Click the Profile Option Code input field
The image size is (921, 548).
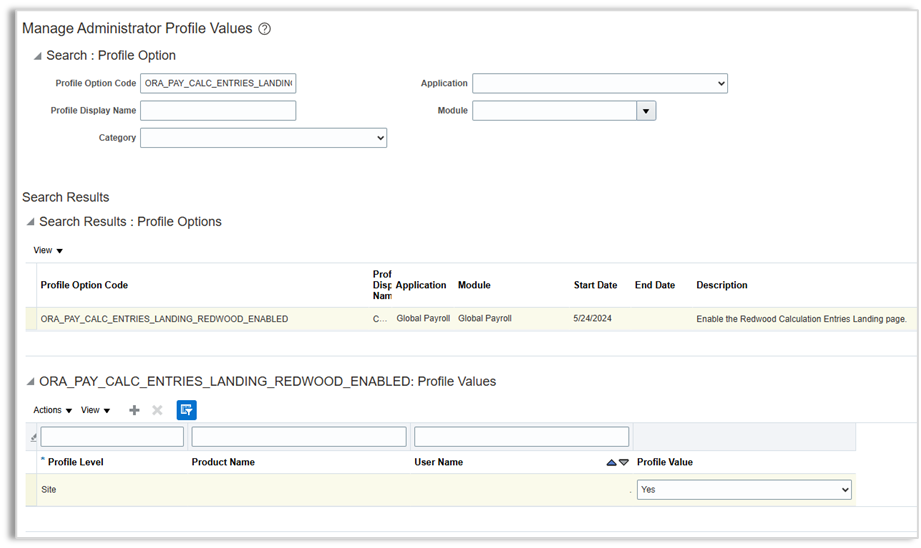[x=218, y=84]
